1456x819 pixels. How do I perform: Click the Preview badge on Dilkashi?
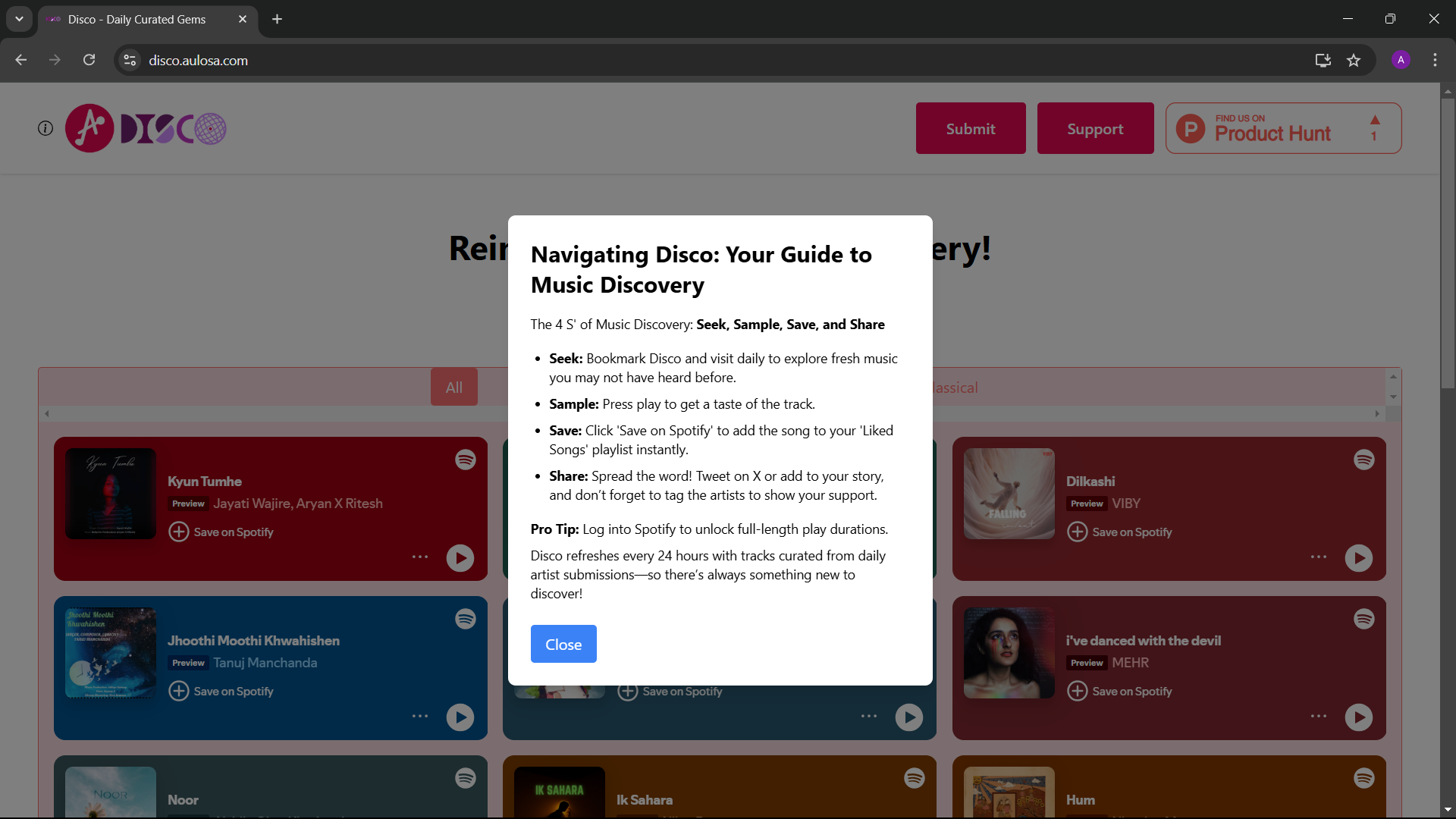point(1087,504)
